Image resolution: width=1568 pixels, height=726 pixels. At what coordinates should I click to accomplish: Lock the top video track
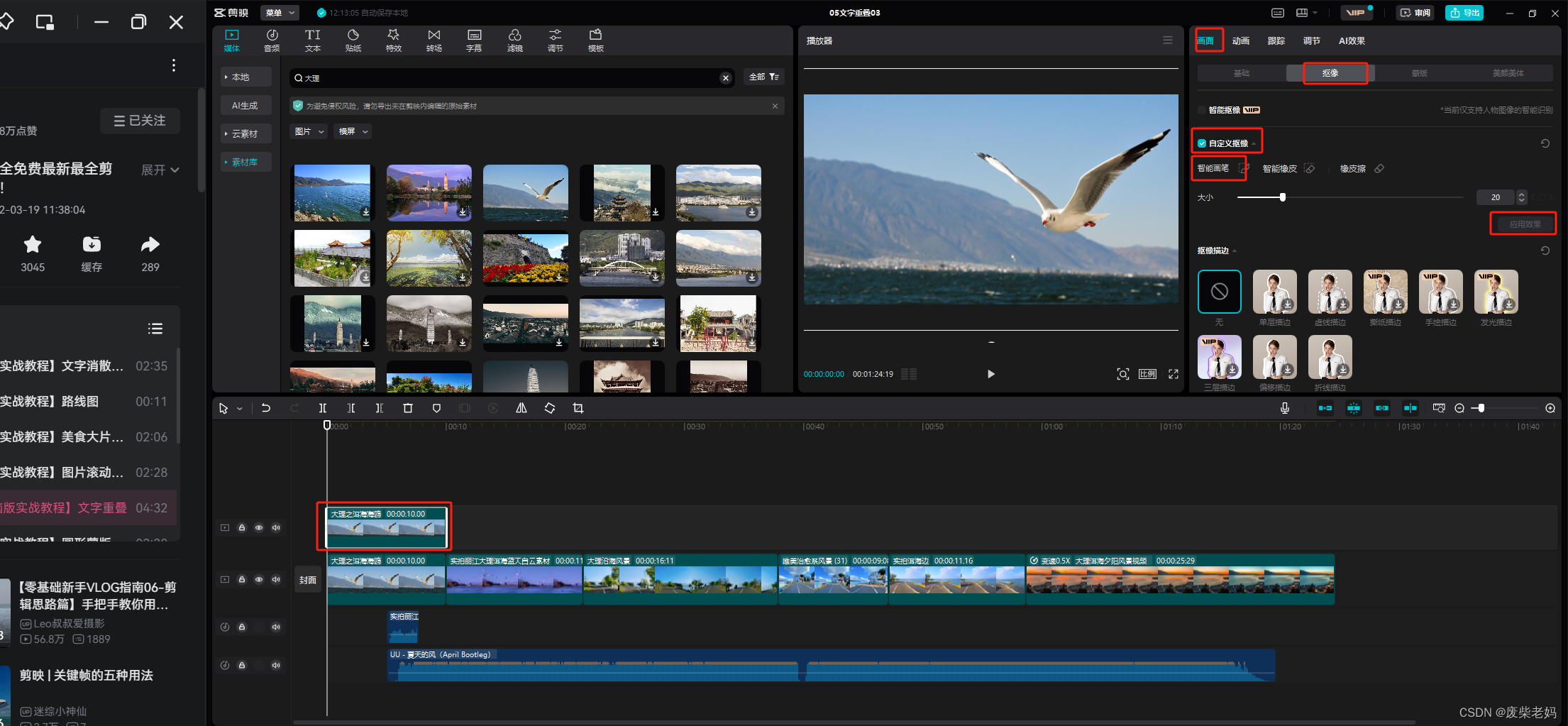click(x=242, y=527)
